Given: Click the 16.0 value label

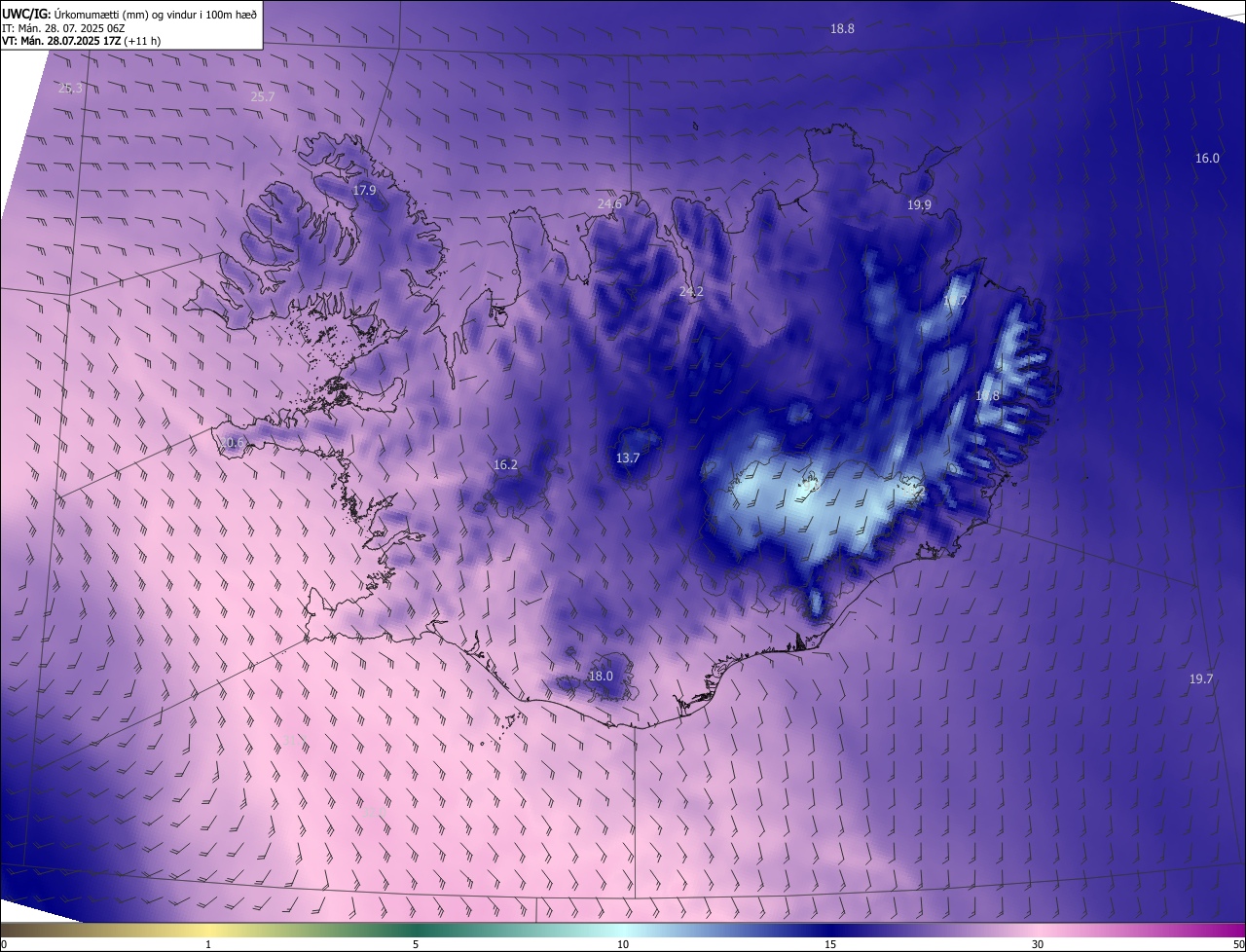Looking at the screenshot, I should 1207,158.
